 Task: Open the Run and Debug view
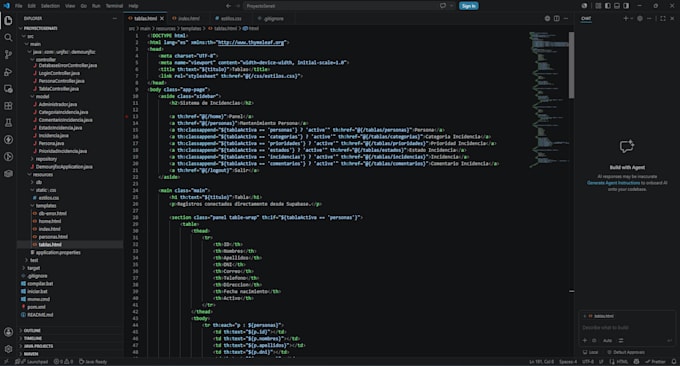8,72
